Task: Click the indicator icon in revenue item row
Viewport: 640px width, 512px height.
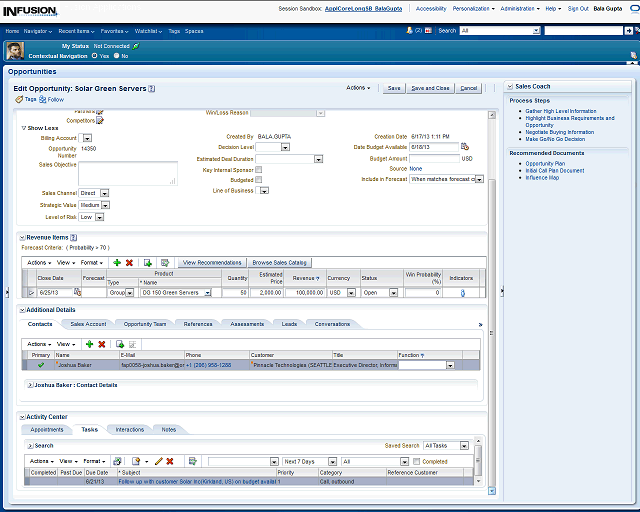Action: tap(462, 293)
